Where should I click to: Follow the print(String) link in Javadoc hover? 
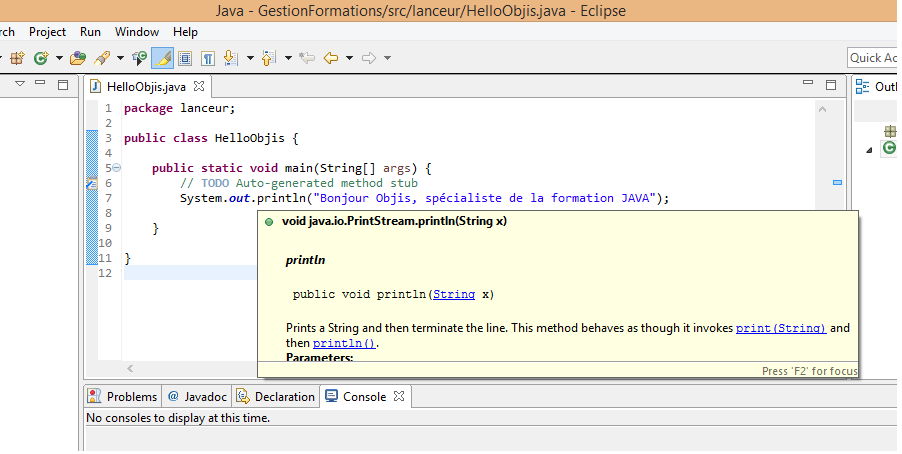pos(781,328)
